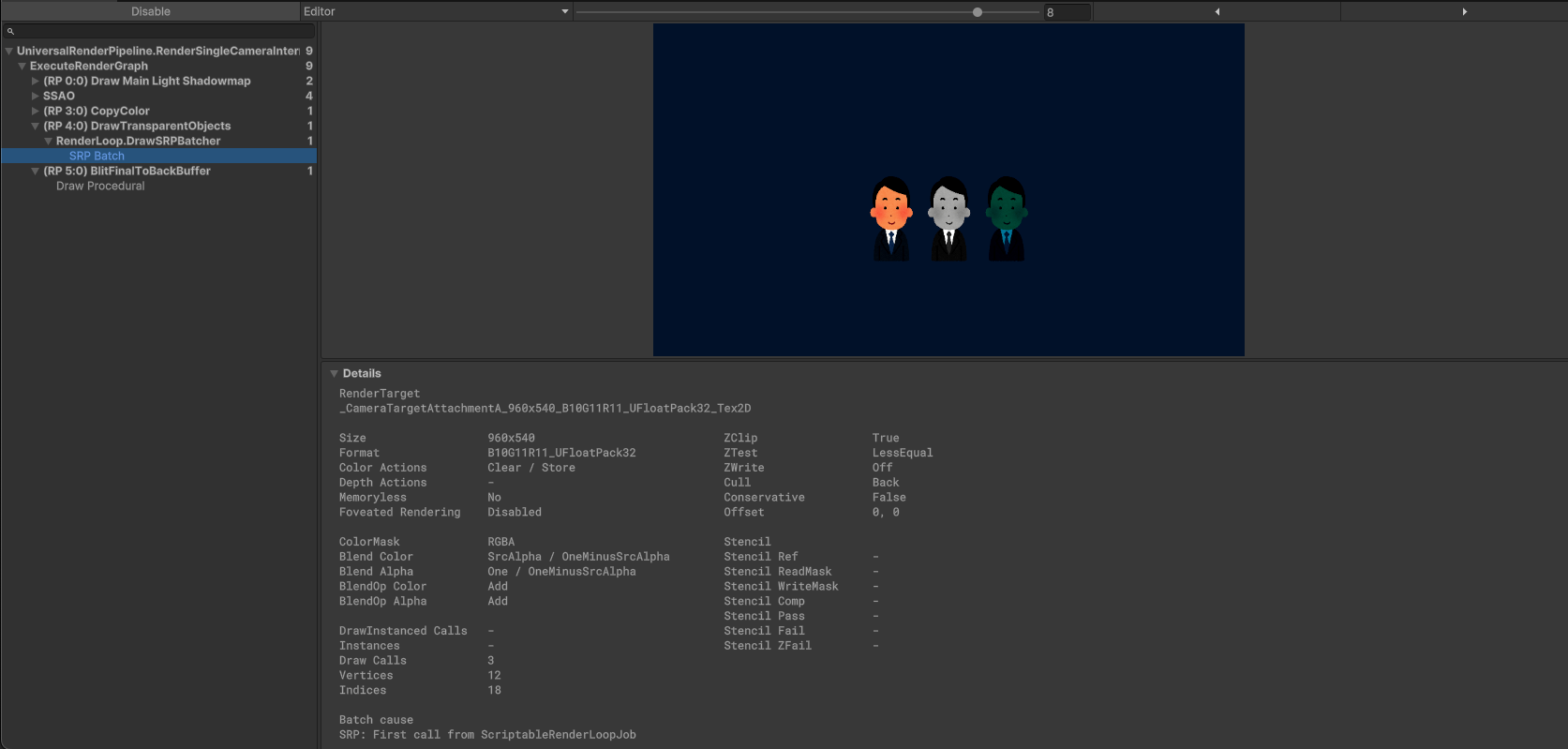Image resolution: width=1568 pixels, height=749 pixels.
Task: Collapse UniversalRenderPipeline.RenderSingleCameraInternal node
Action: pyautogui.click(x=9, y=51)
